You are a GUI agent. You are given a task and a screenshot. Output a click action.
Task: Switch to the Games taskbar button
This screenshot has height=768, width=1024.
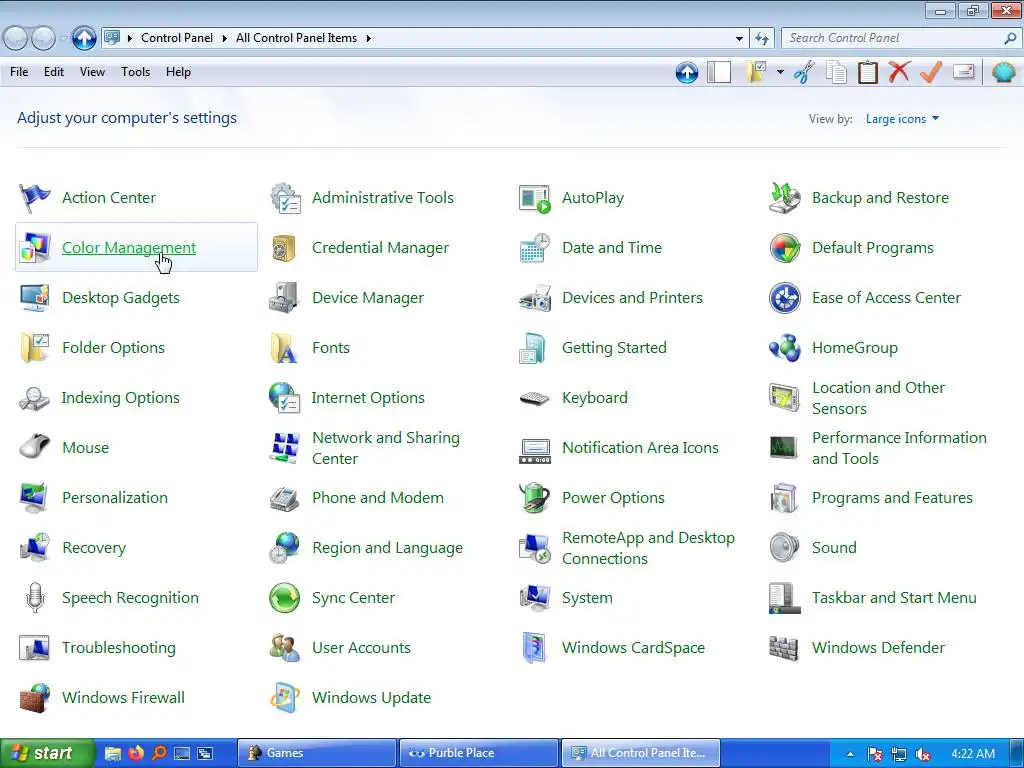(317, 753)
